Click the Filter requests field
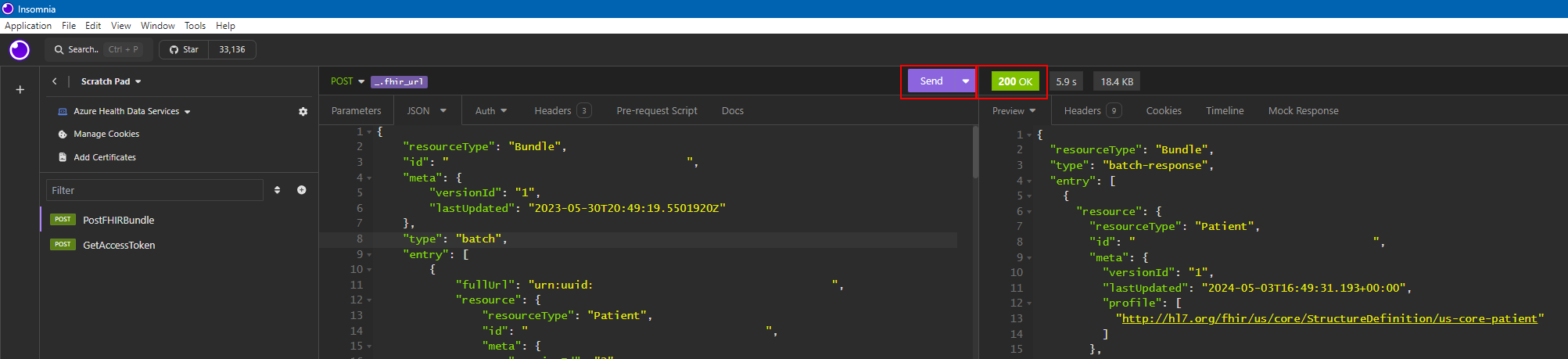 (x=155, y=190)
